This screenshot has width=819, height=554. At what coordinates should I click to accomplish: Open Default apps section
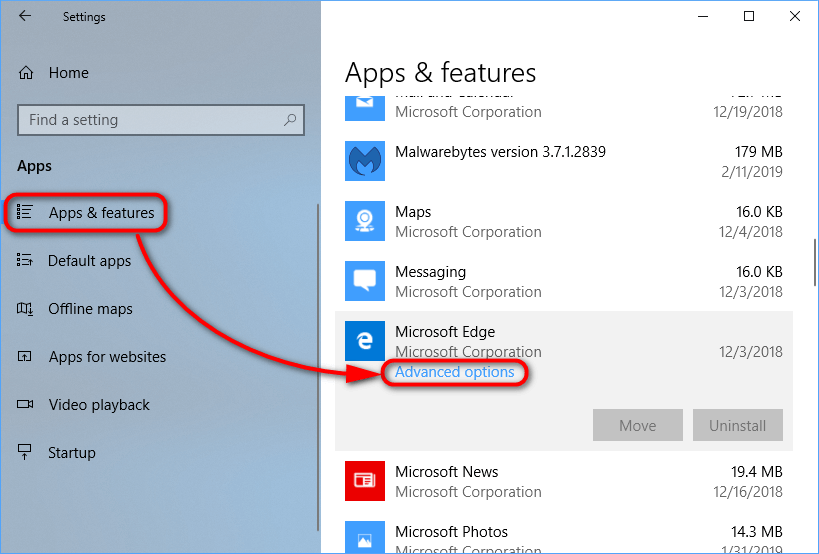tap(89, 261)
